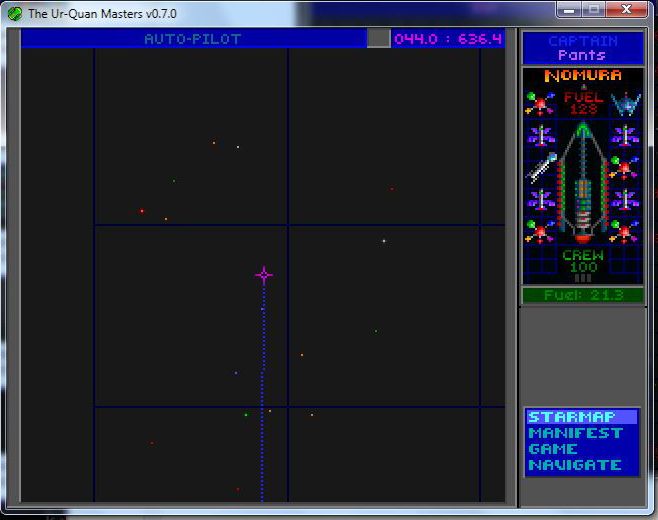Select the NAVIGATE menu option
The height and width of the screenshot is (520, 658).
tap(575, 465)
